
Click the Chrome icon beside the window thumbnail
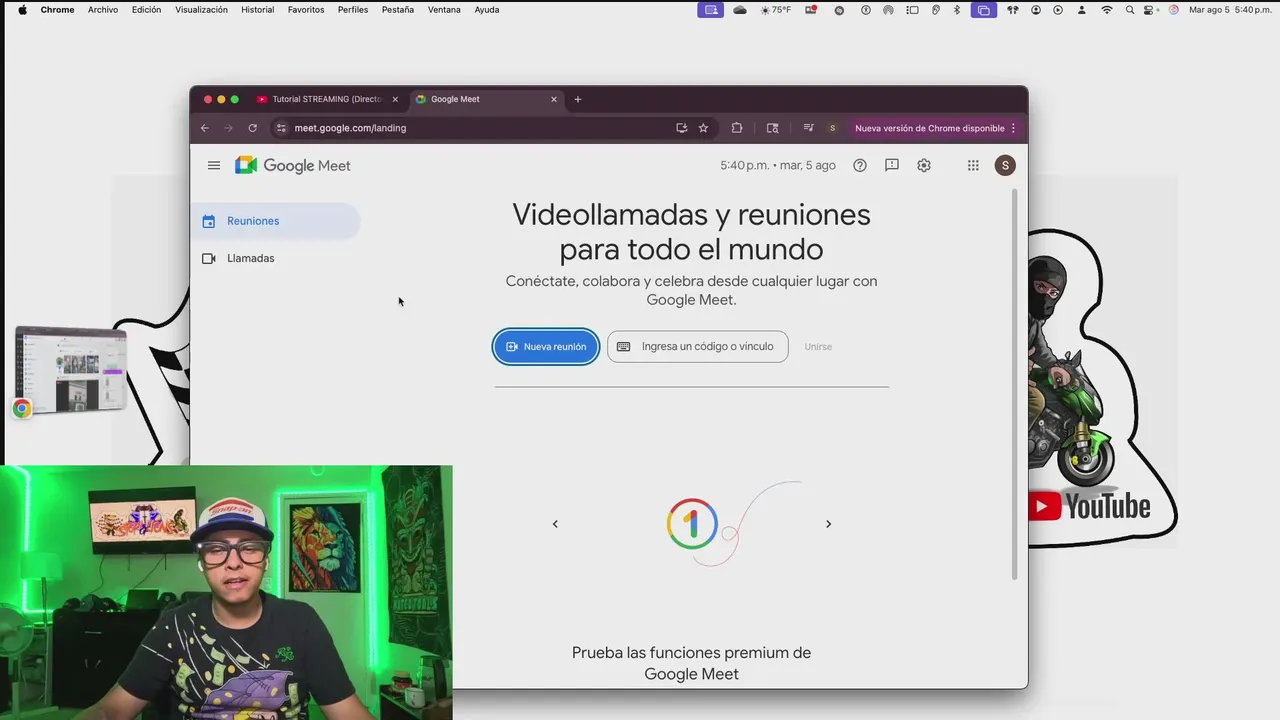(x=22, y=408)
